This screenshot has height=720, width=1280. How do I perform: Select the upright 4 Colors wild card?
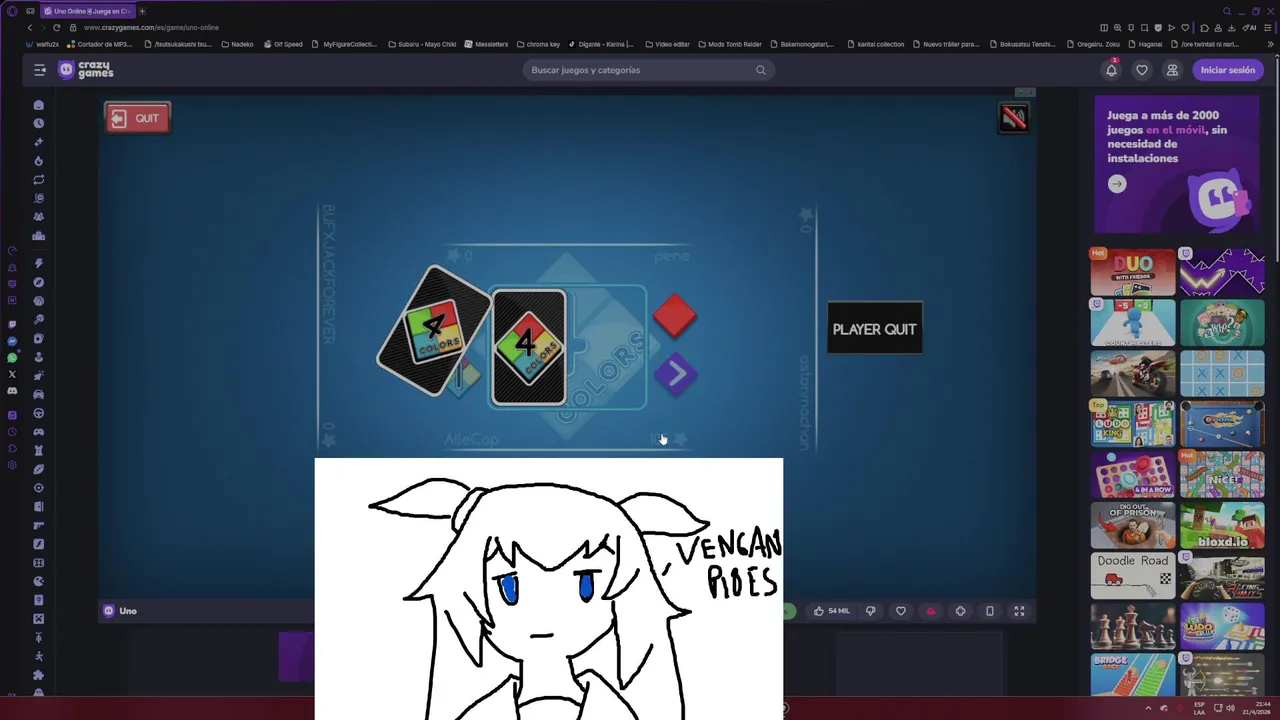529,347
